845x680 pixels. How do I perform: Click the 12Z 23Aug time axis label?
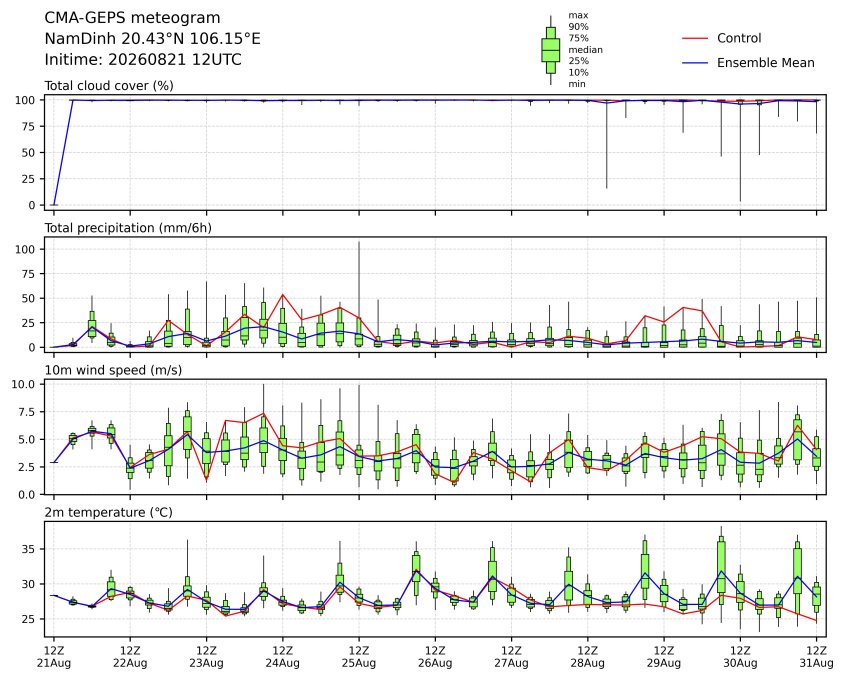[x=206, y=656]
